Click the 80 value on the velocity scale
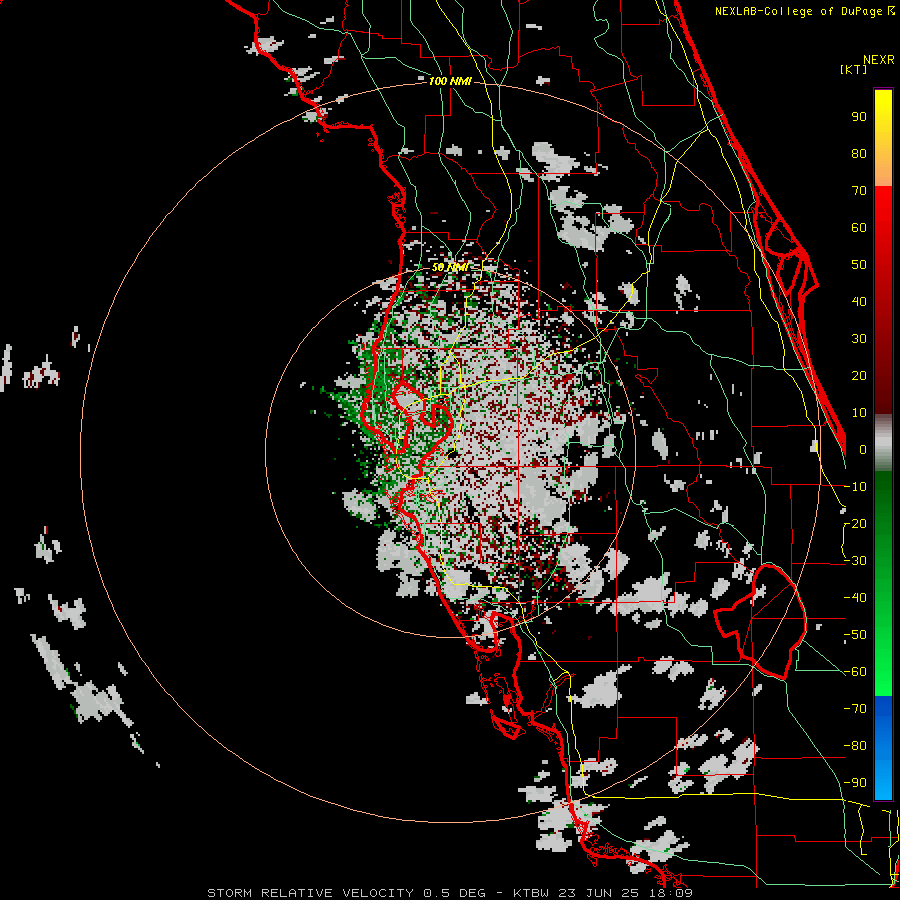 pyautogui.click(x=859, y=153)
